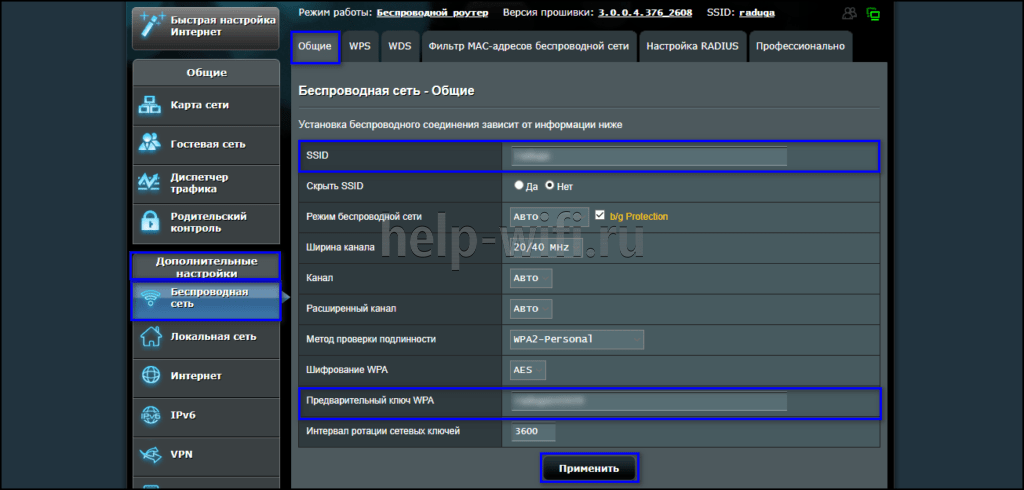Click the Применить (Apply) button
This screenshot has width=1024, height=490.
589,468
